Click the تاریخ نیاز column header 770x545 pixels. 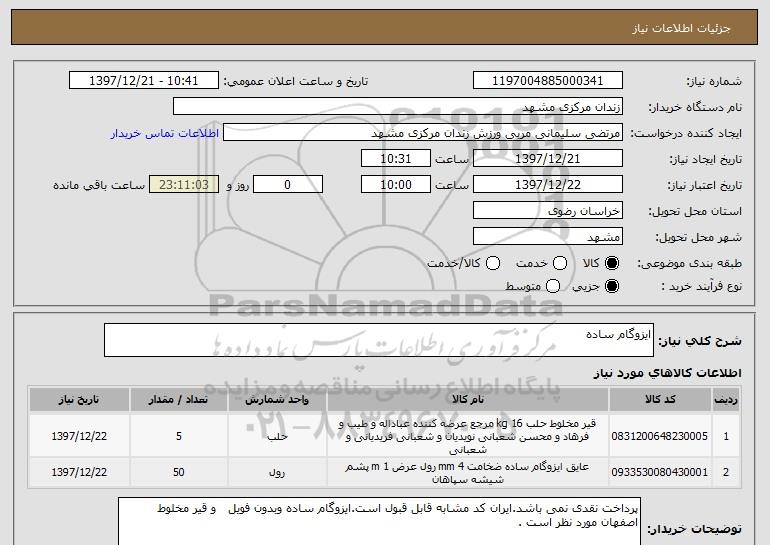tap(79, 400)
